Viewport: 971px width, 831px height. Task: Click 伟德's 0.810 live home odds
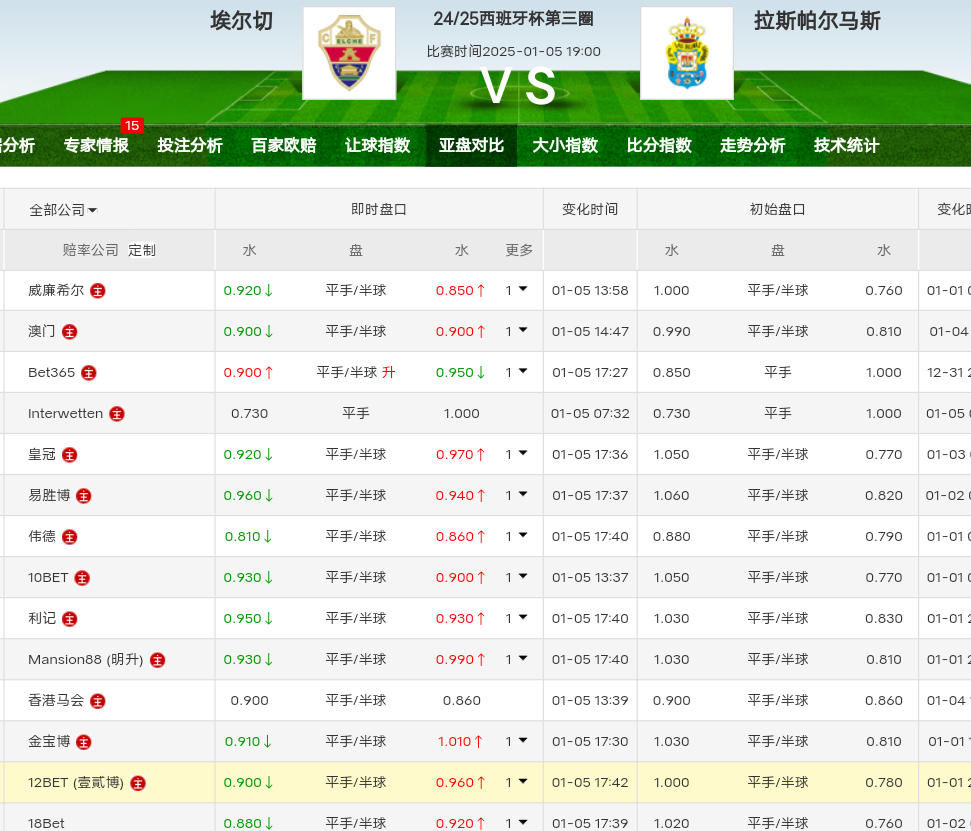tap(248, 537)
